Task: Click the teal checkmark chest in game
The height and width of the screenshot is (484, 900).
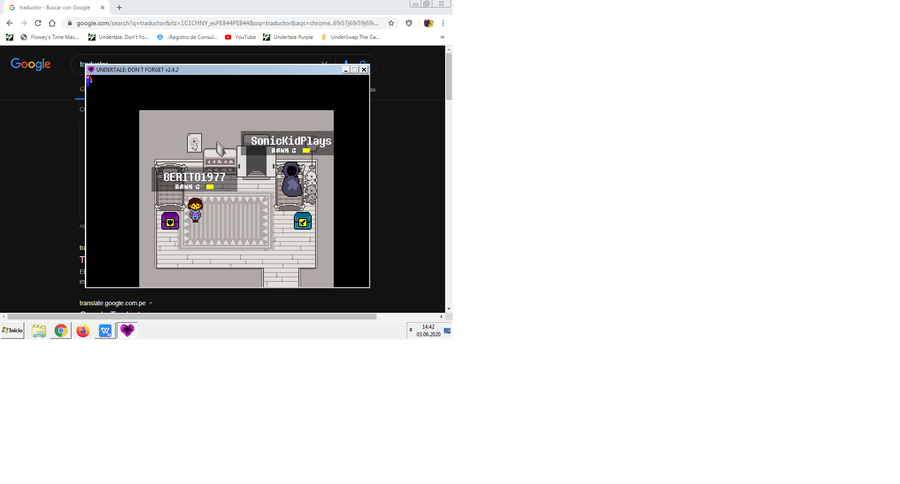Action: click(302, 221)
